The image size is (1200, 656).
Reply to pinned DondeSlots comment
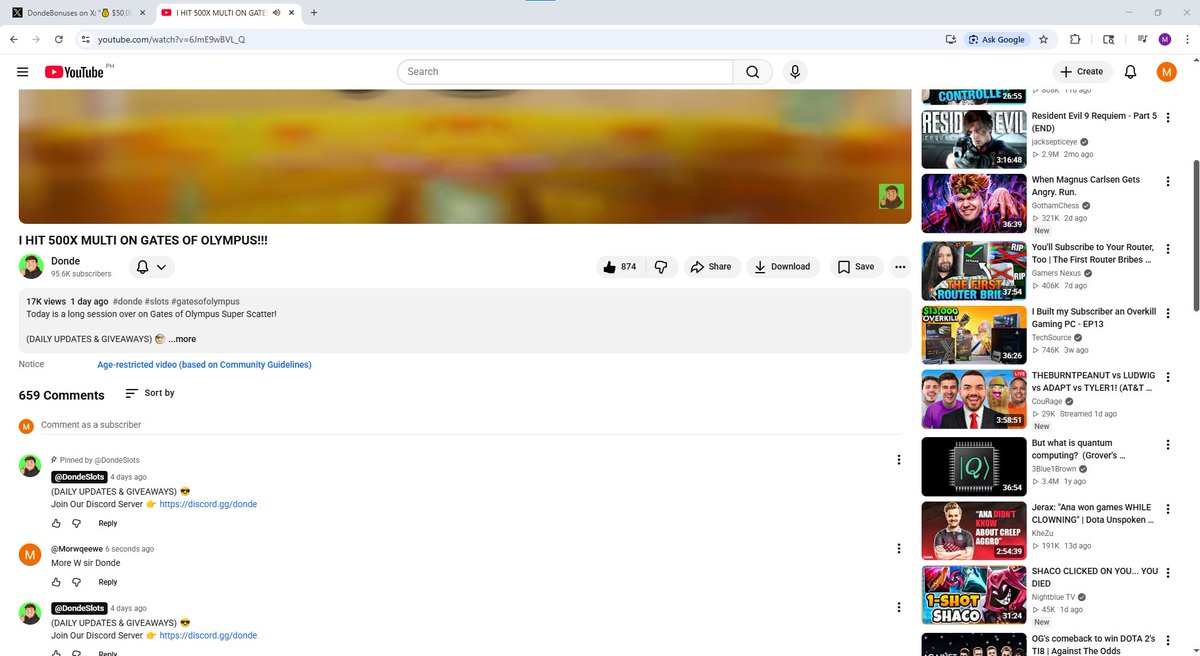click(x=108, y=524)
